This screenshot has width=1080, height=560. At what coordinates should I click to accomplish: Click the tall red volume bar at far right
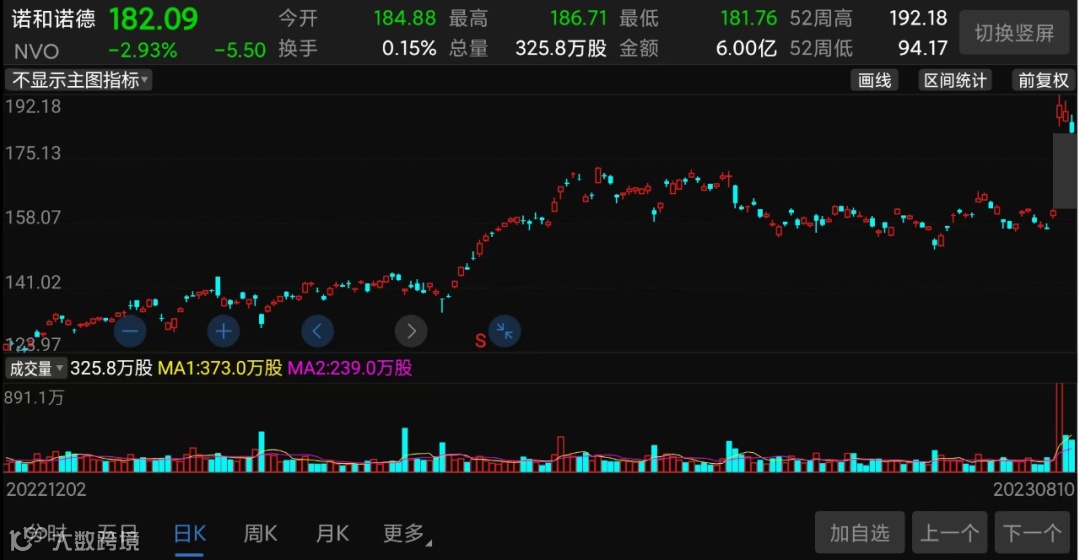(1059, 428)
